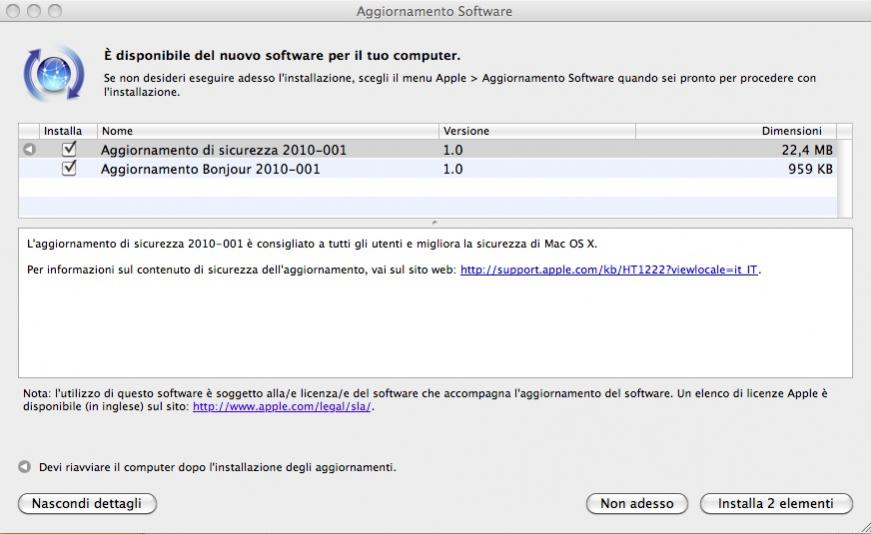Close the Aggiornamento Software window
871x534 pixels.
(13, 11)
